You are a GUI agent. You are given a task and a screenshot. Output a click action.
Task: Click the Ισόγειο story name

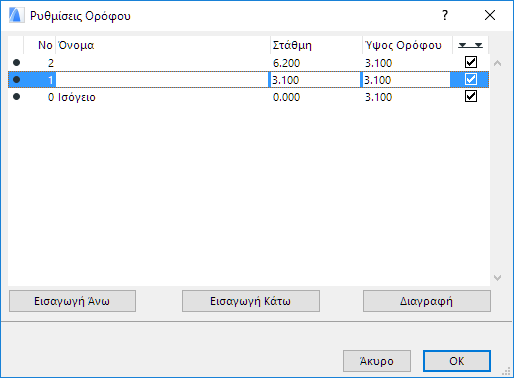point(77,97)
